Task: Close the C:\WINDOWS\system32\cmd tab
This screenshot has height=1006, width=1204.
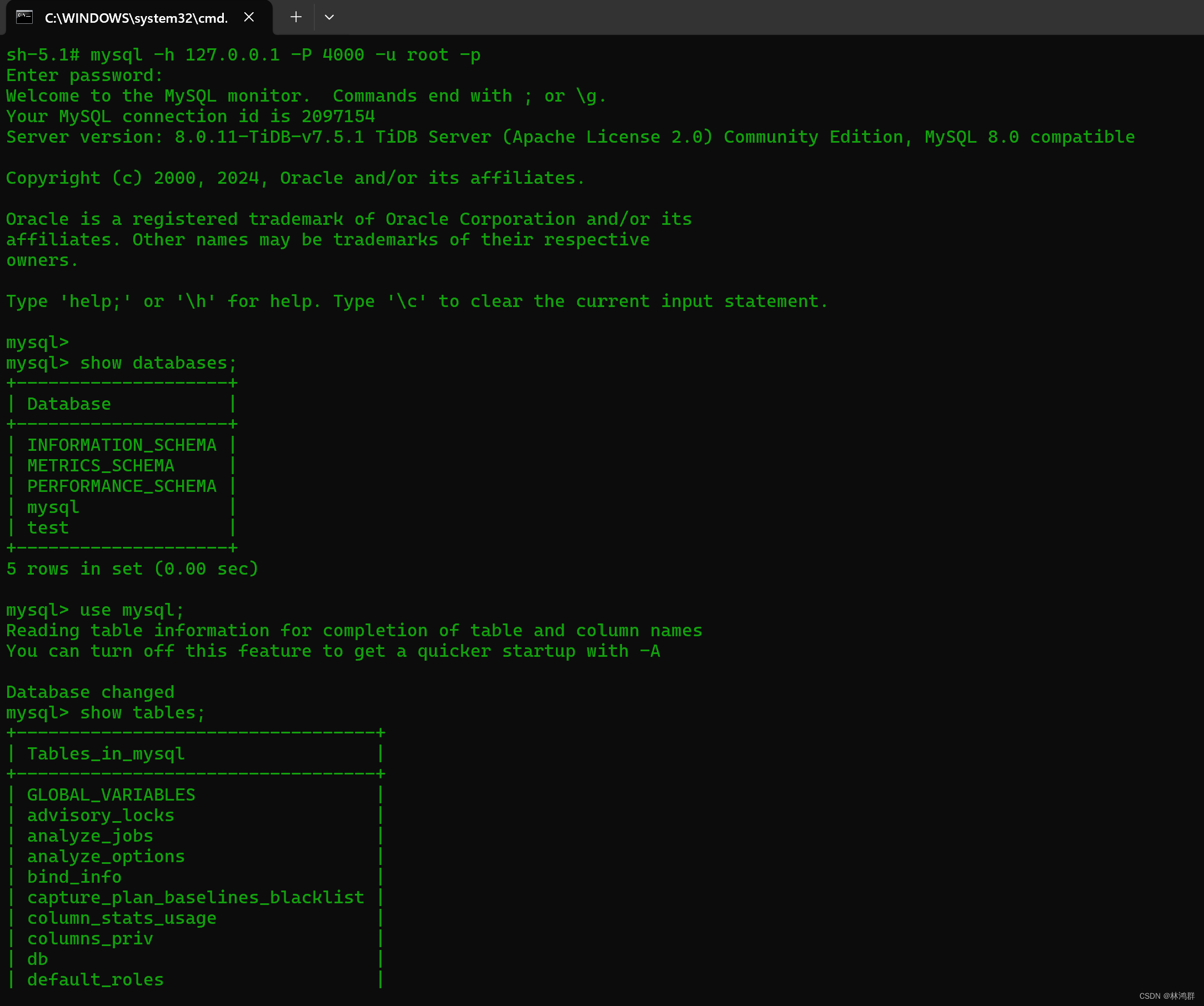Action: click(x=249, y=17)
